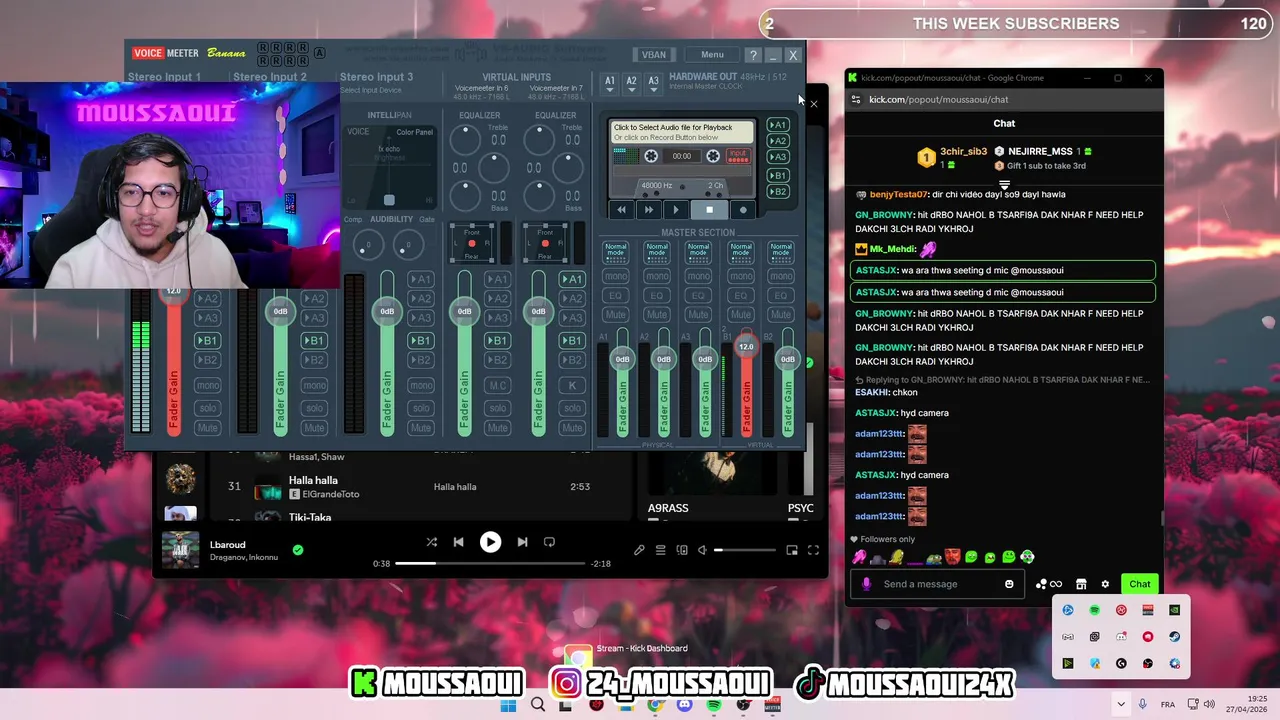This screenshot has width=1280, height=720.
Task: Click the green saved checkmark beside Lbaroud
Action: tap(298, 550)
